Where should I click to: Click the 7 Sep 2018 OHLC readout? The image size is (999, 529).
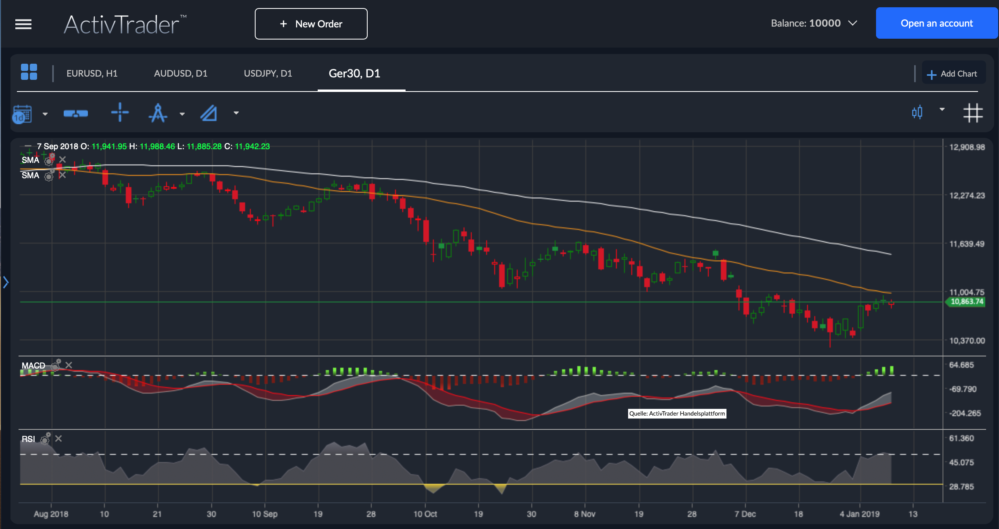coord(153,147)
